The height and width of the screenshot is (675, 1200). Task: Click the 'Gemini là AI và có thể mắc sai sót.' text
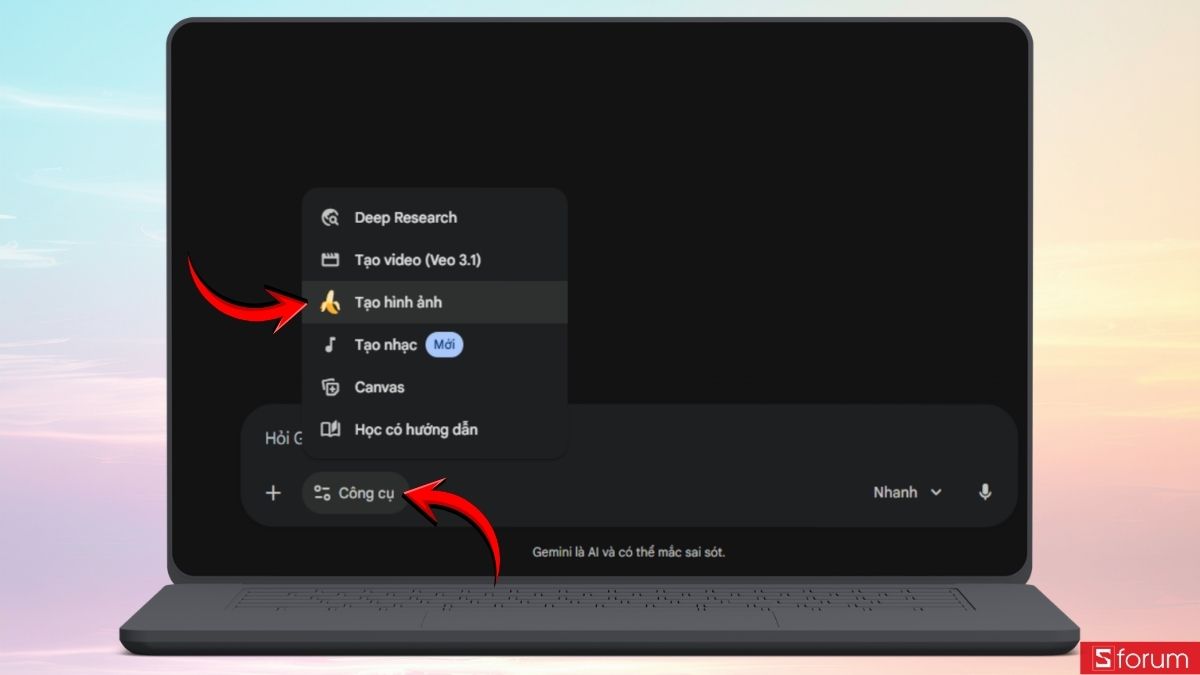(x=628, y=552)
